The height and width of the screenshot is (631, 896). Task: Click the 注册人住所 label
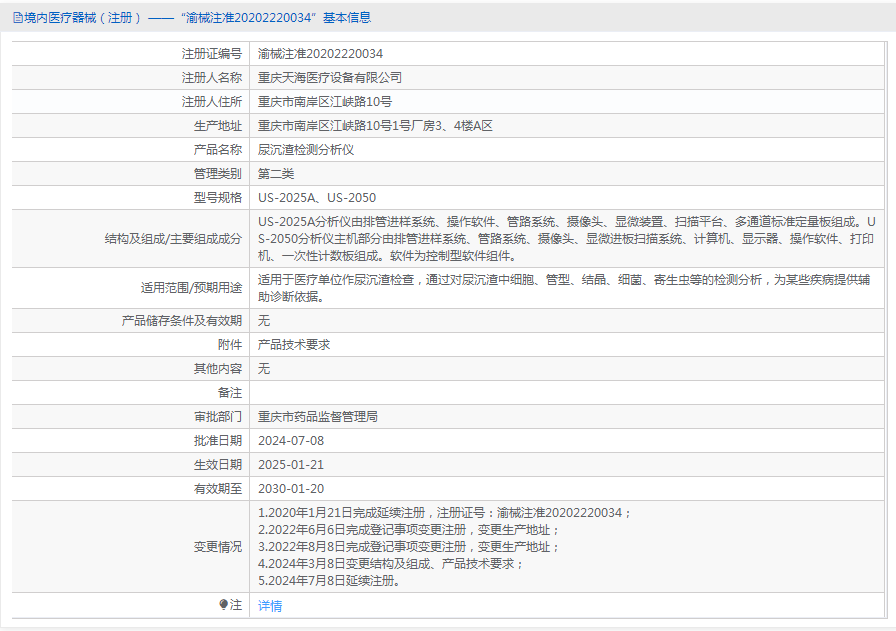click(211, 102)
